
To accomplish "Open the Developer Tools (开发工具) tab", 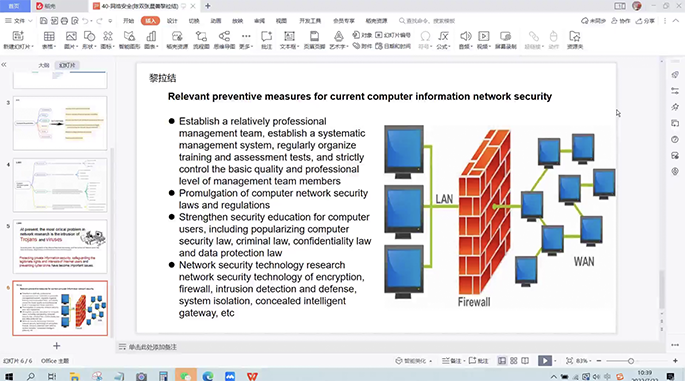I will (310, 21).
